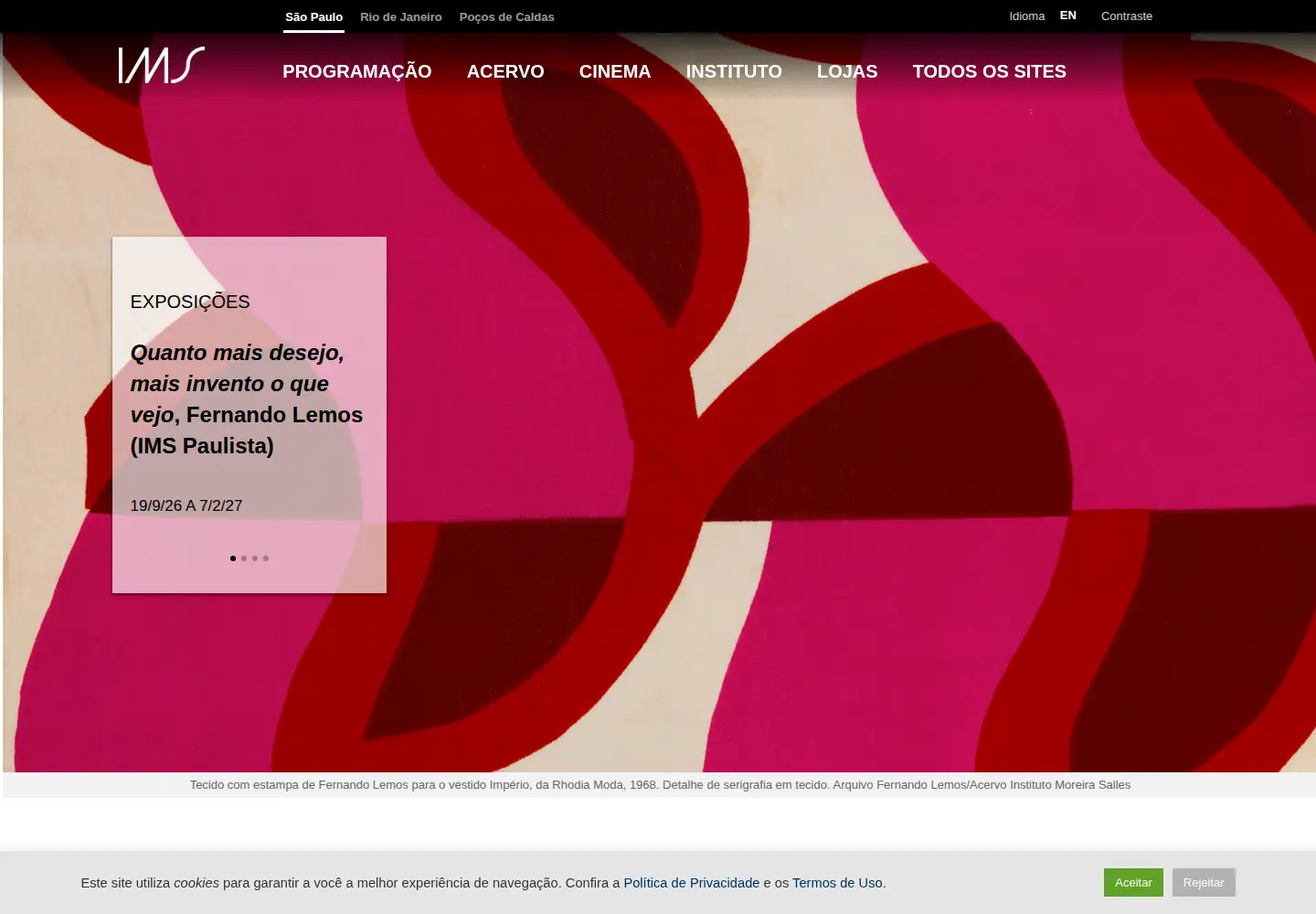Toggle the Contraste option
1316x914 pixels.
coord(1127,16)
